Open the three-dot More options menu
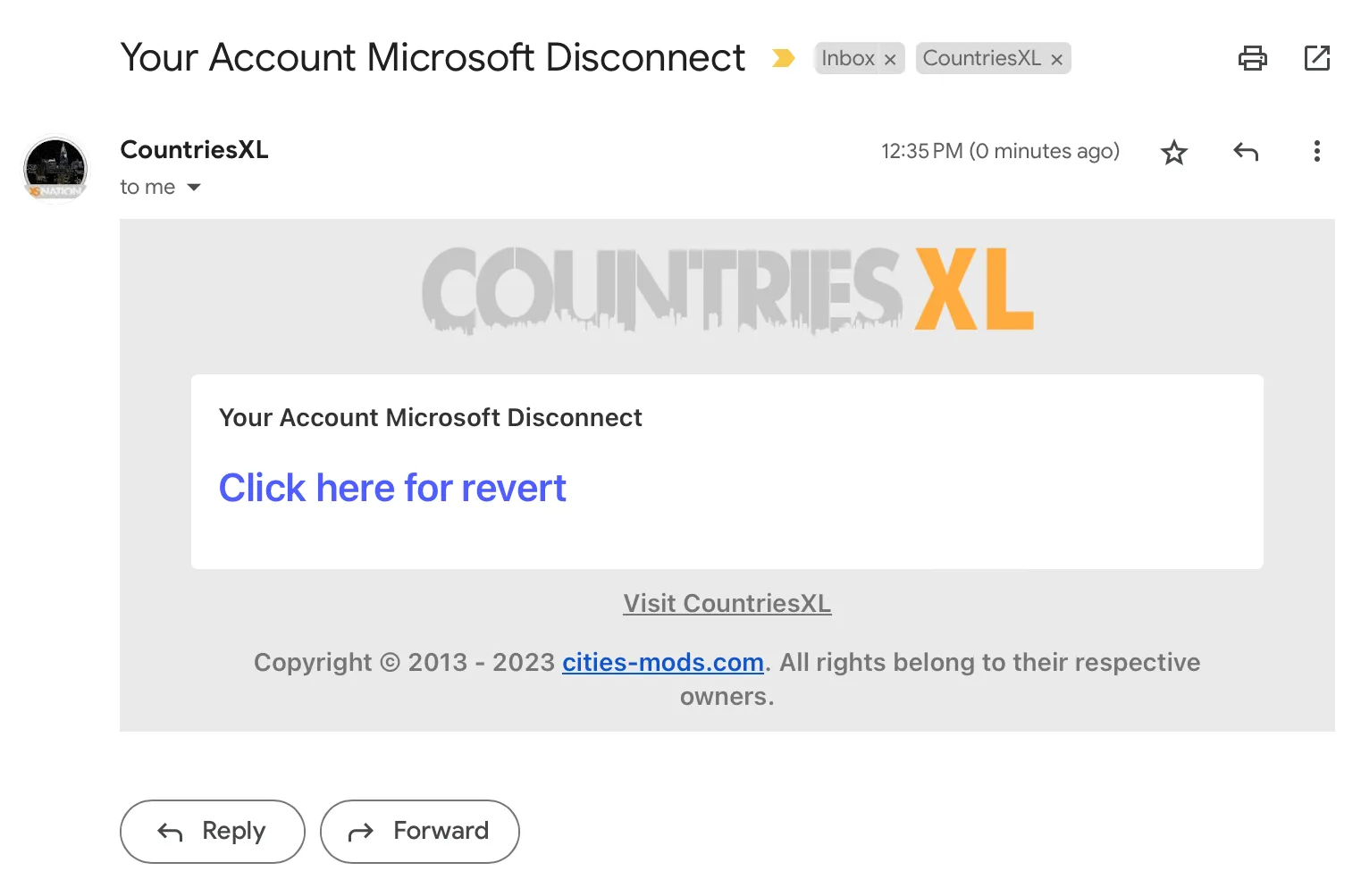The image size is (1361, 896). pyautogui.click(x=1316, y=151)
